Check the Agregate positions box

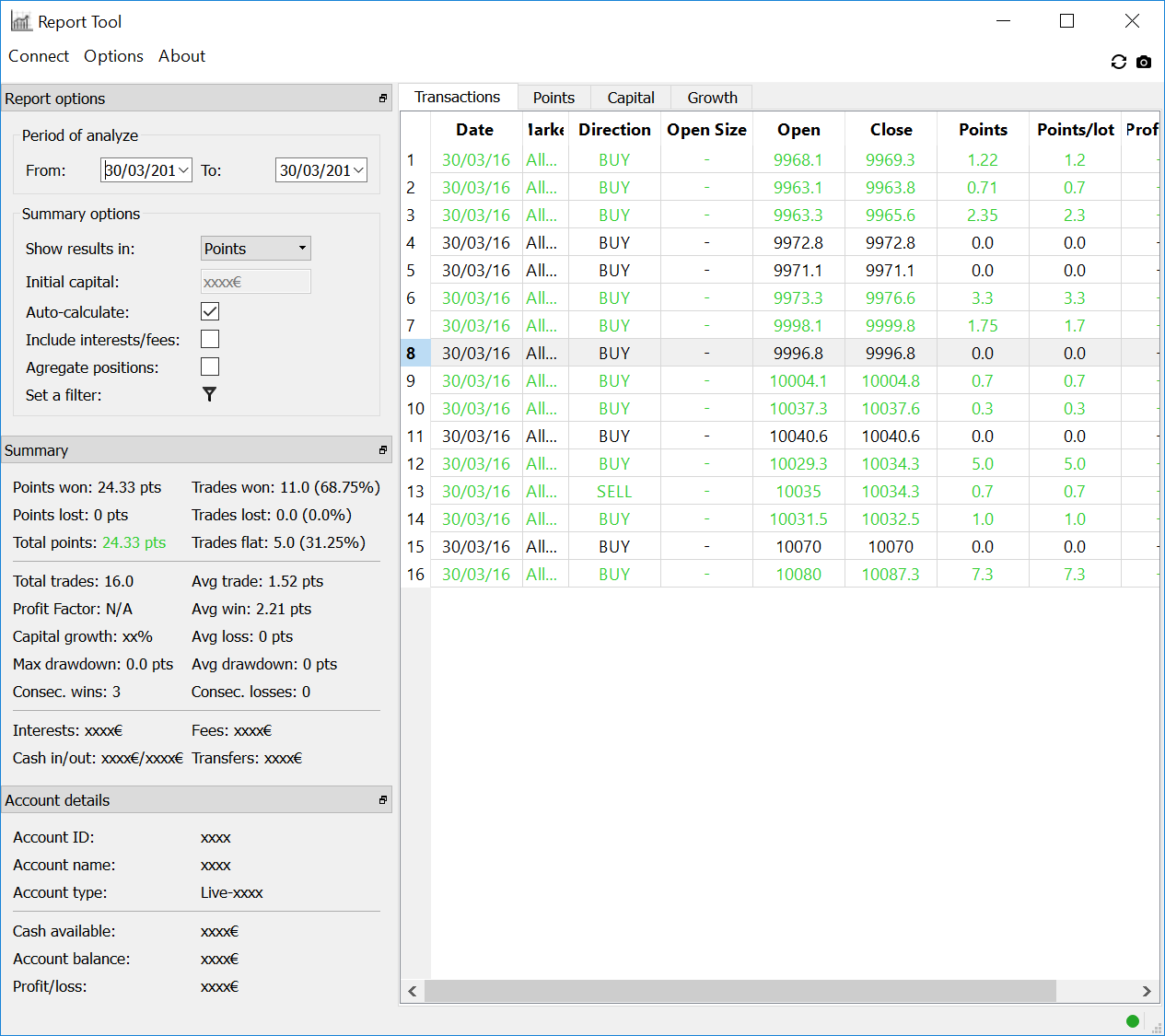pyautogui.click(x=210, y=367)
